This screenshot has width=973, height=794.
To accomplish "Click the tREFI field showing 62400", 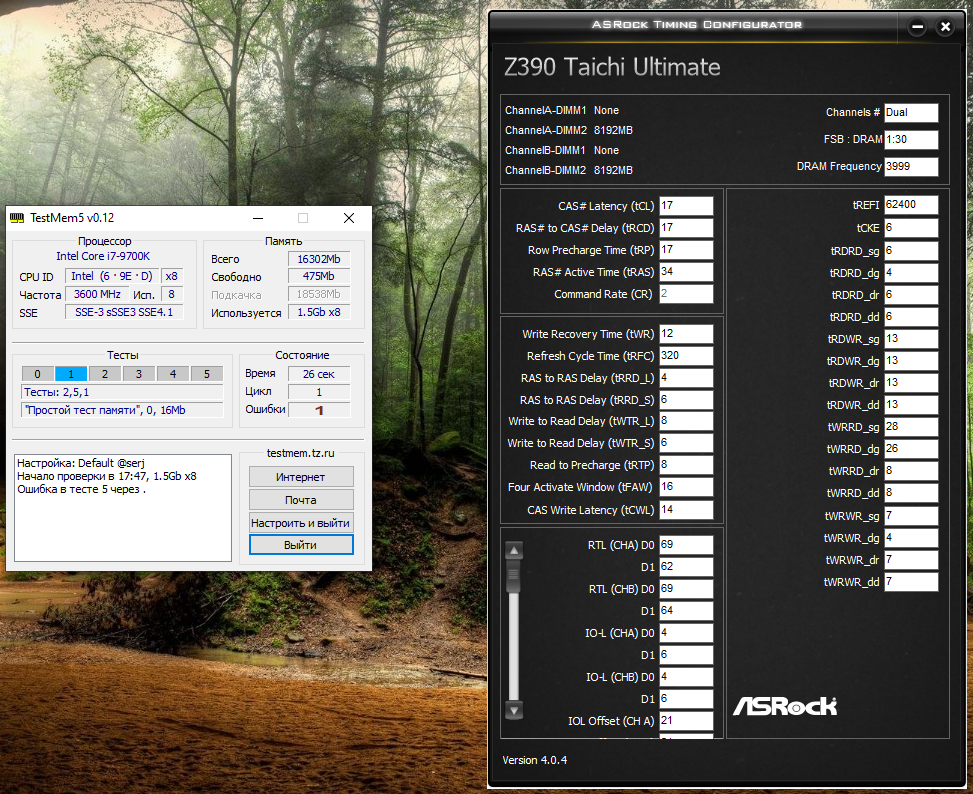I will [911, 205].
